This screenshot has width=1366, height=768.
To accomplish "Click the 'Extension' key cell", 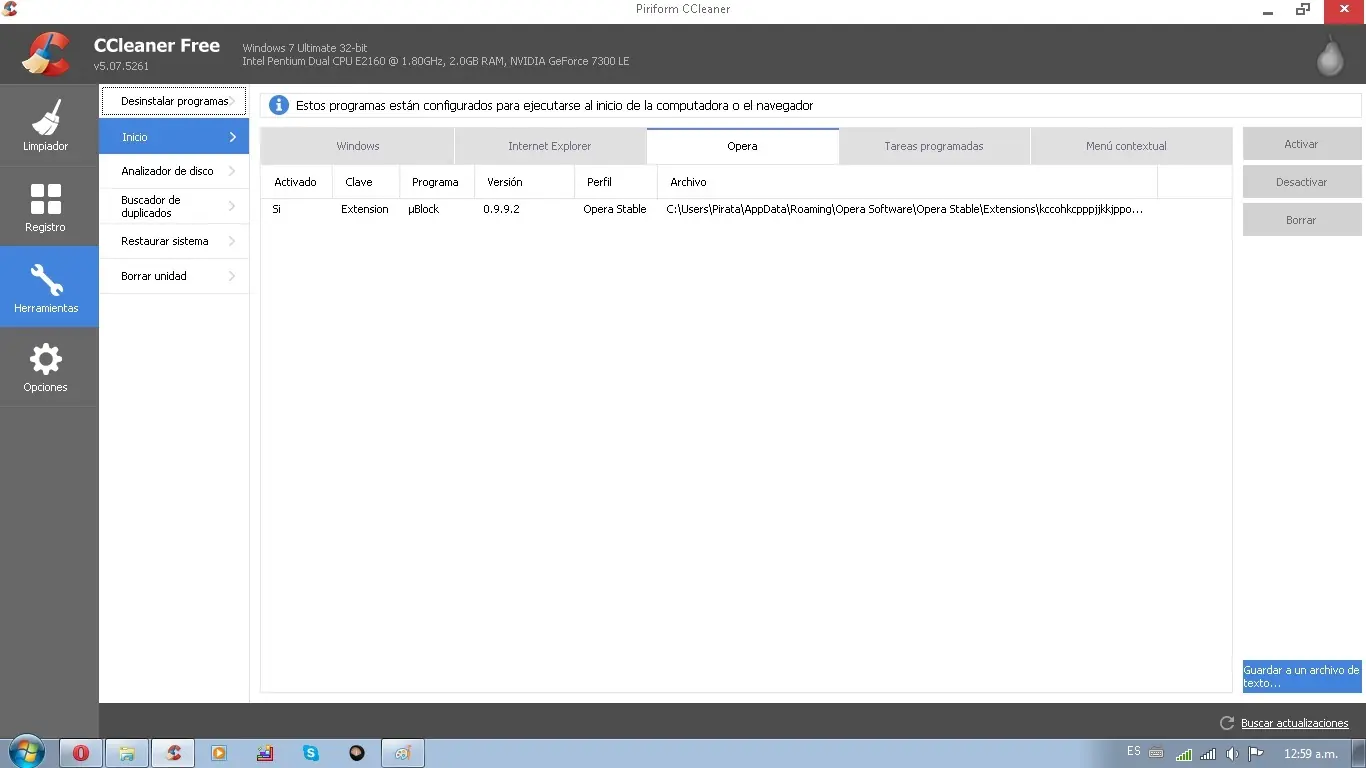I will pyautogui.click(x=365, y=209).
